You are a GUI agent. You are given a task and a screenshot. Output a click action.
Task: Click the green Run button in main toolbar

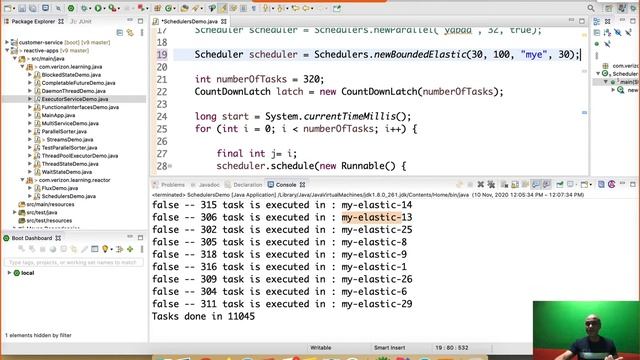click(x=98, y=8)
